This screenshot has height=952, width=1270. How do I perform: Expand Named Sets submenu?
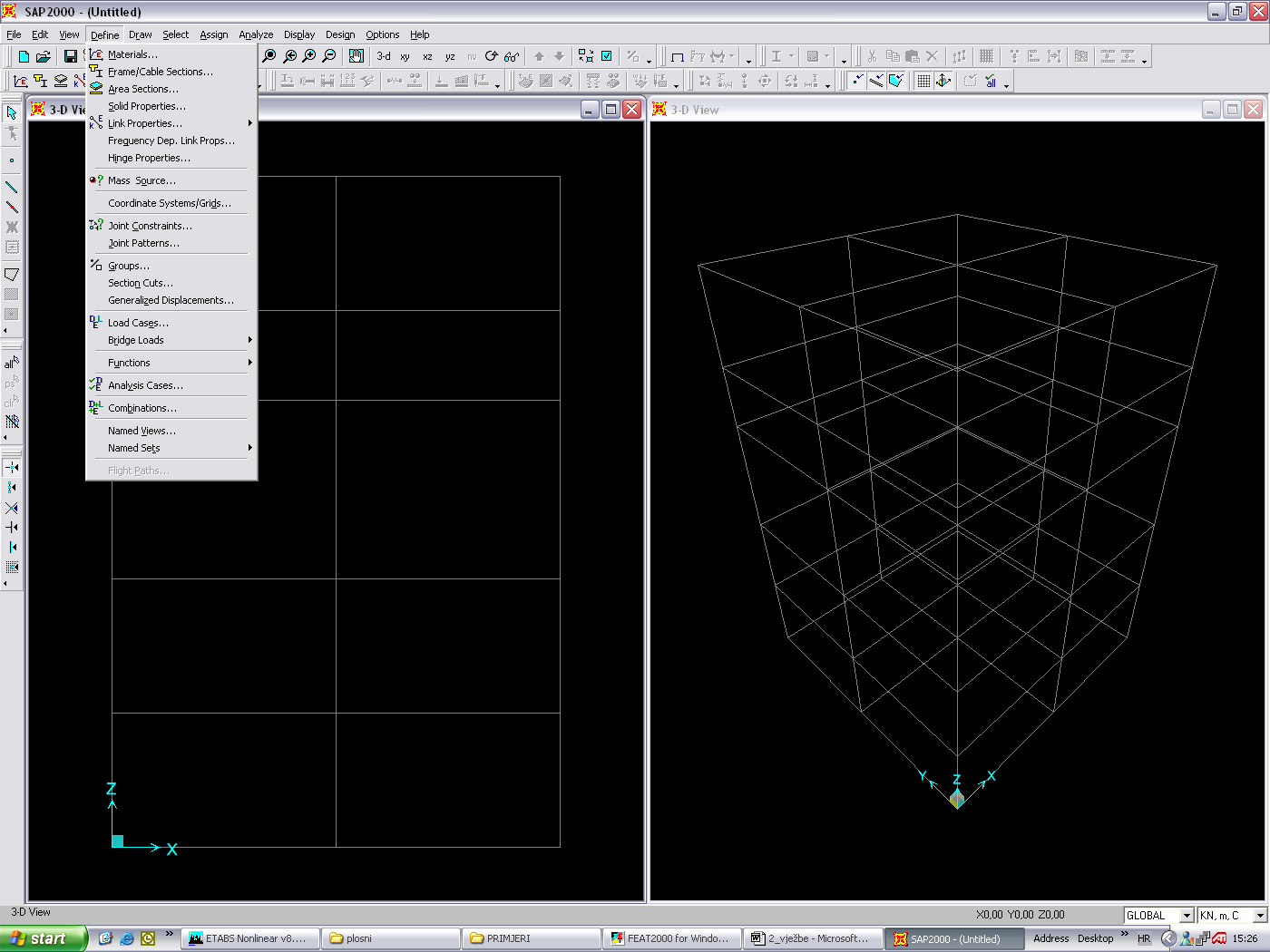[171, 448]
